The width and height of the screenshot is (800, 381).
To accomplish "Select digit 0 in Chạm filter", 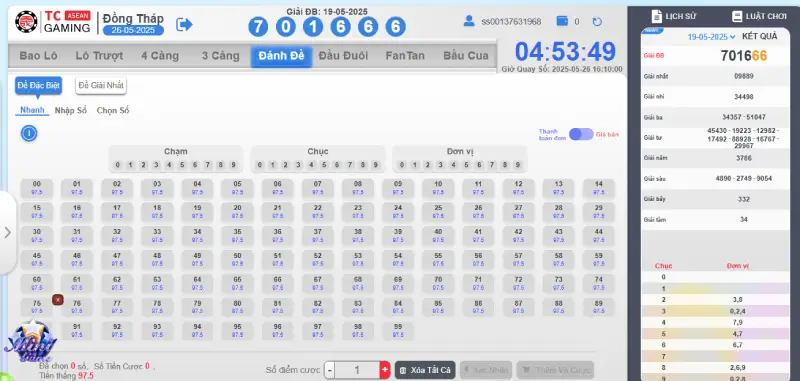I will coord(117,165).
